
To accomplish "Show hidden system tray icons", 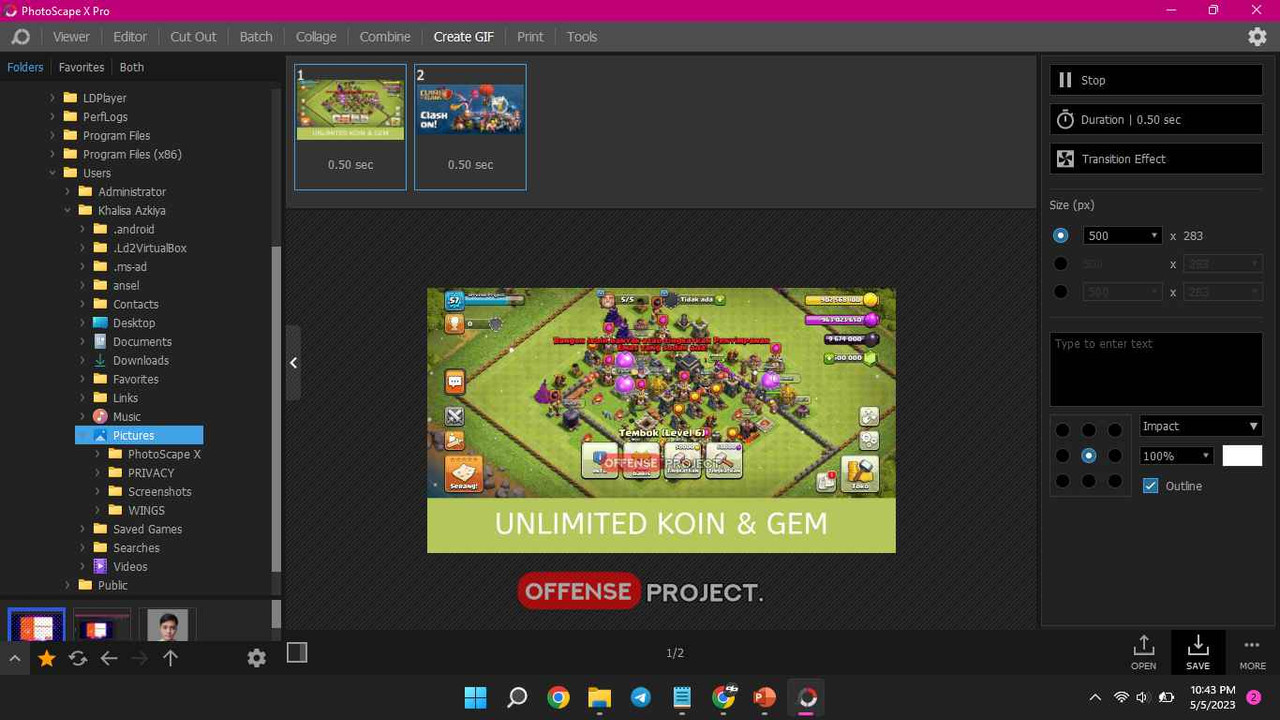I will (1095, 697).
